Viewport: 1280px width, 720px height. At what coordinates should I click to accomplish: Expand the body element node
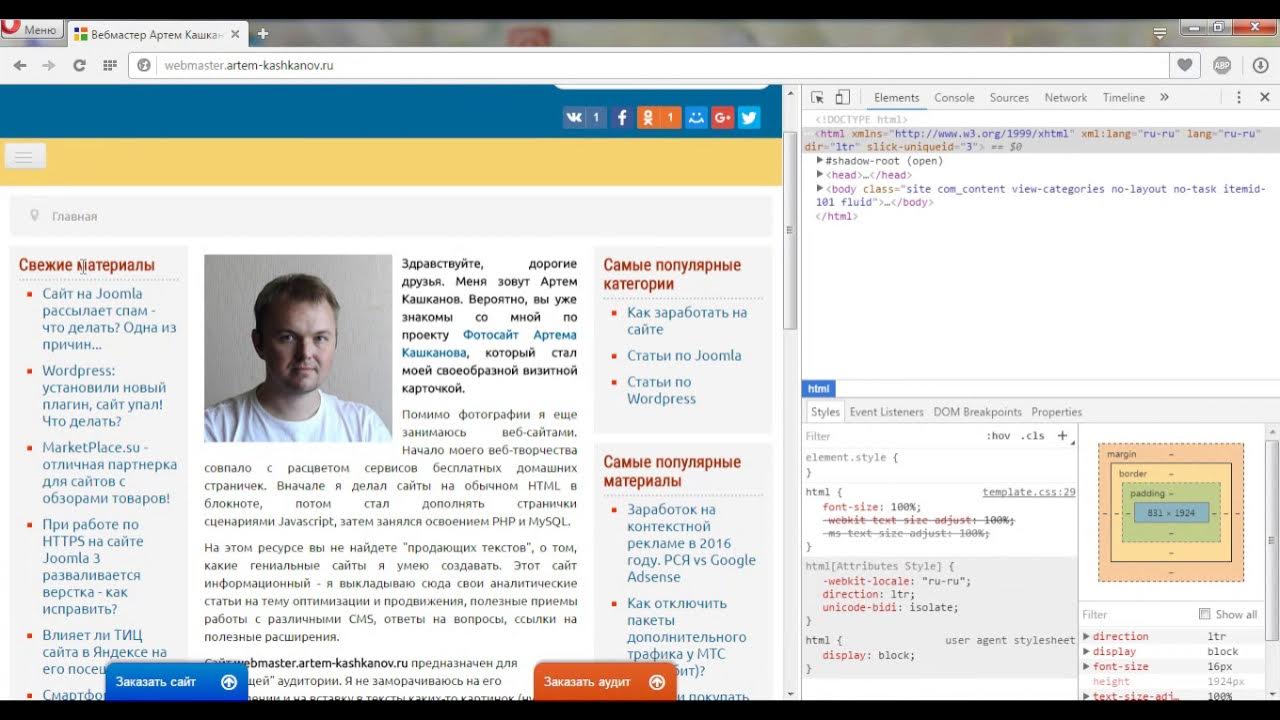[x=820, y=188]
